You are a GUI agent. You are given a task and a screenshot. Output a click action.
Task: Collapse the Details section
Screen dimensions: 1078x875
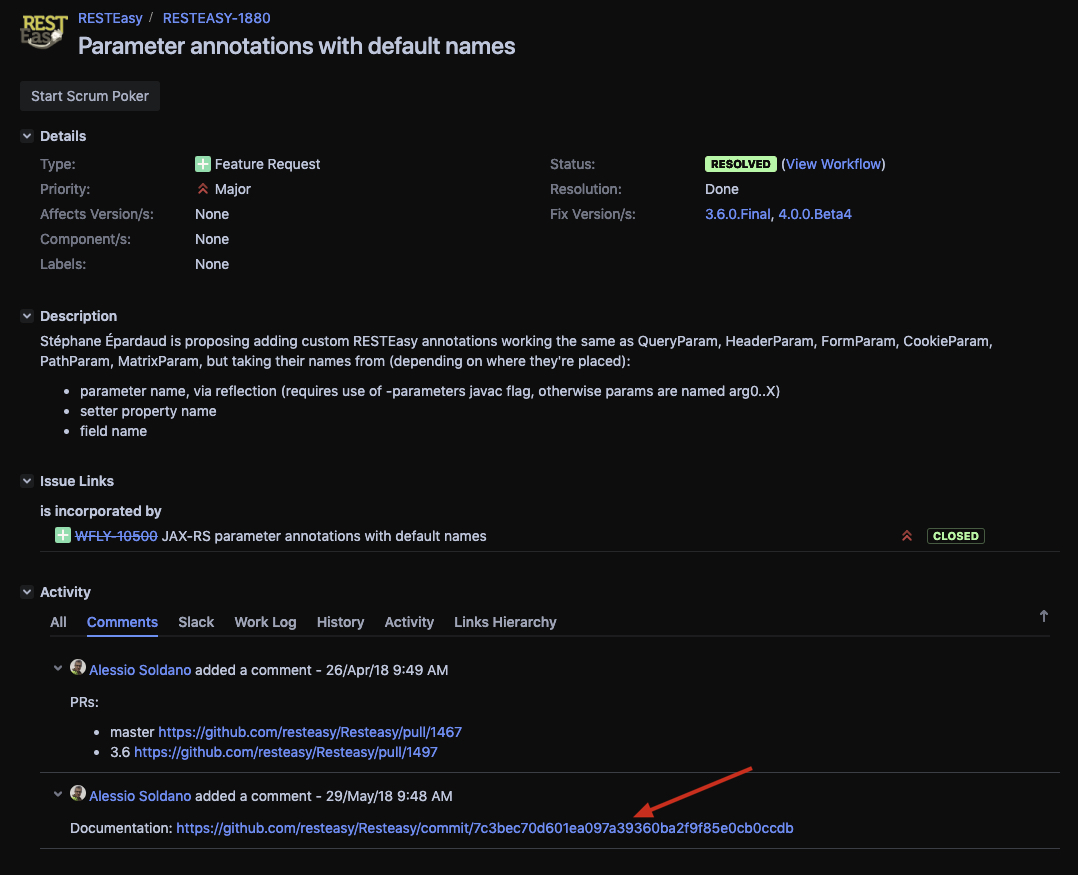point(27,135)
